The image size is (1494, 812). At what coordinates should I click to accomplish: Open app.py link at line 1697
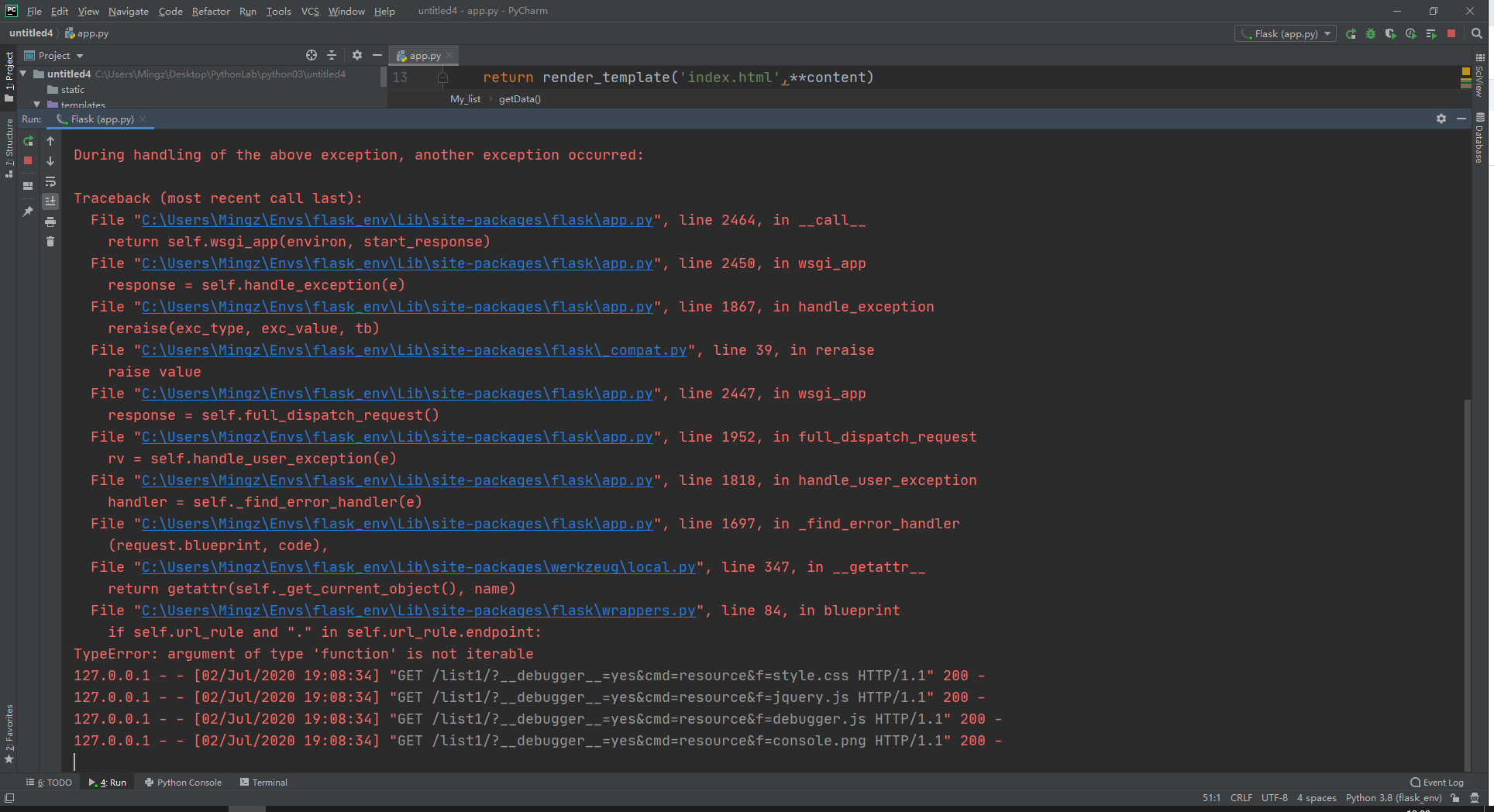coord(398,524)
